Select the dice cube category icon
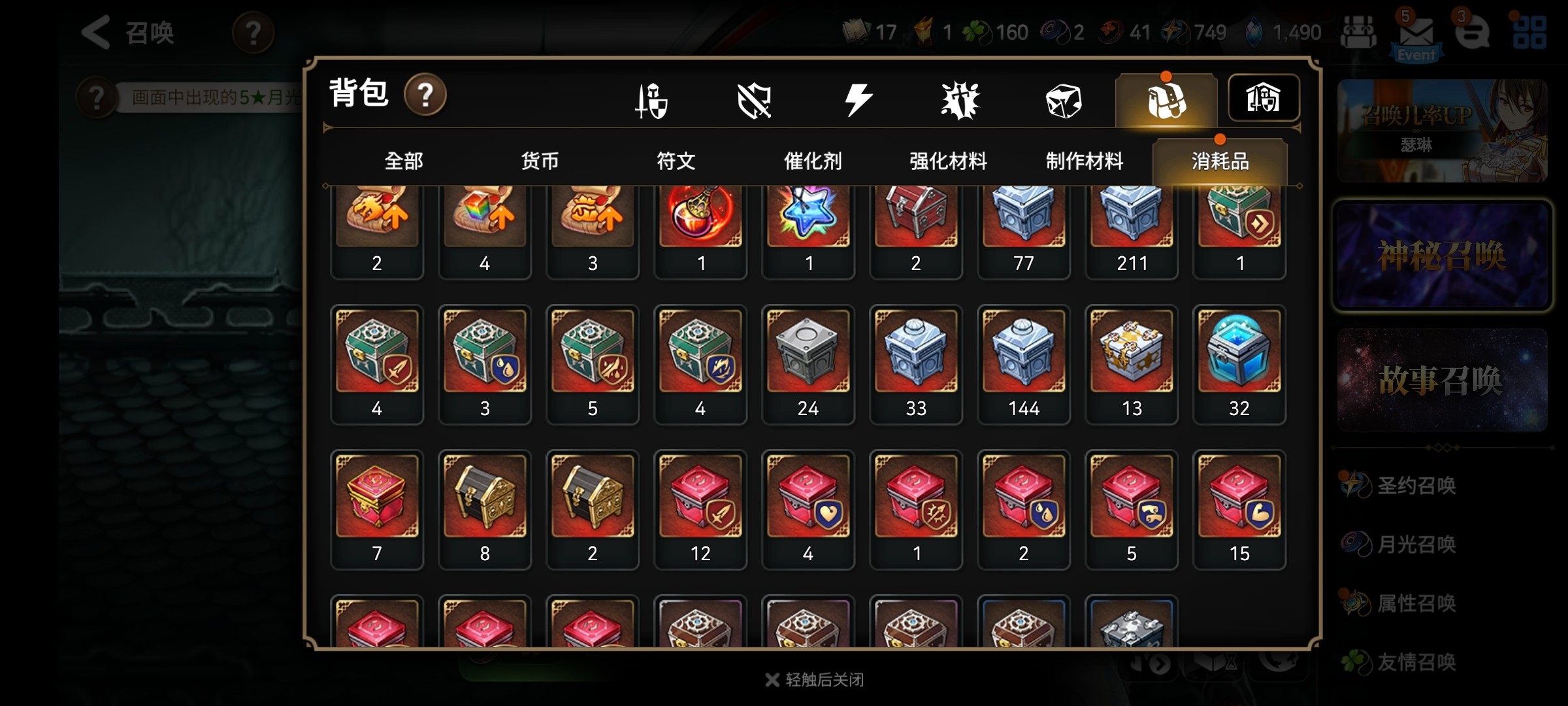Screen dimensions: 1568x706 tap(1063, 101)
